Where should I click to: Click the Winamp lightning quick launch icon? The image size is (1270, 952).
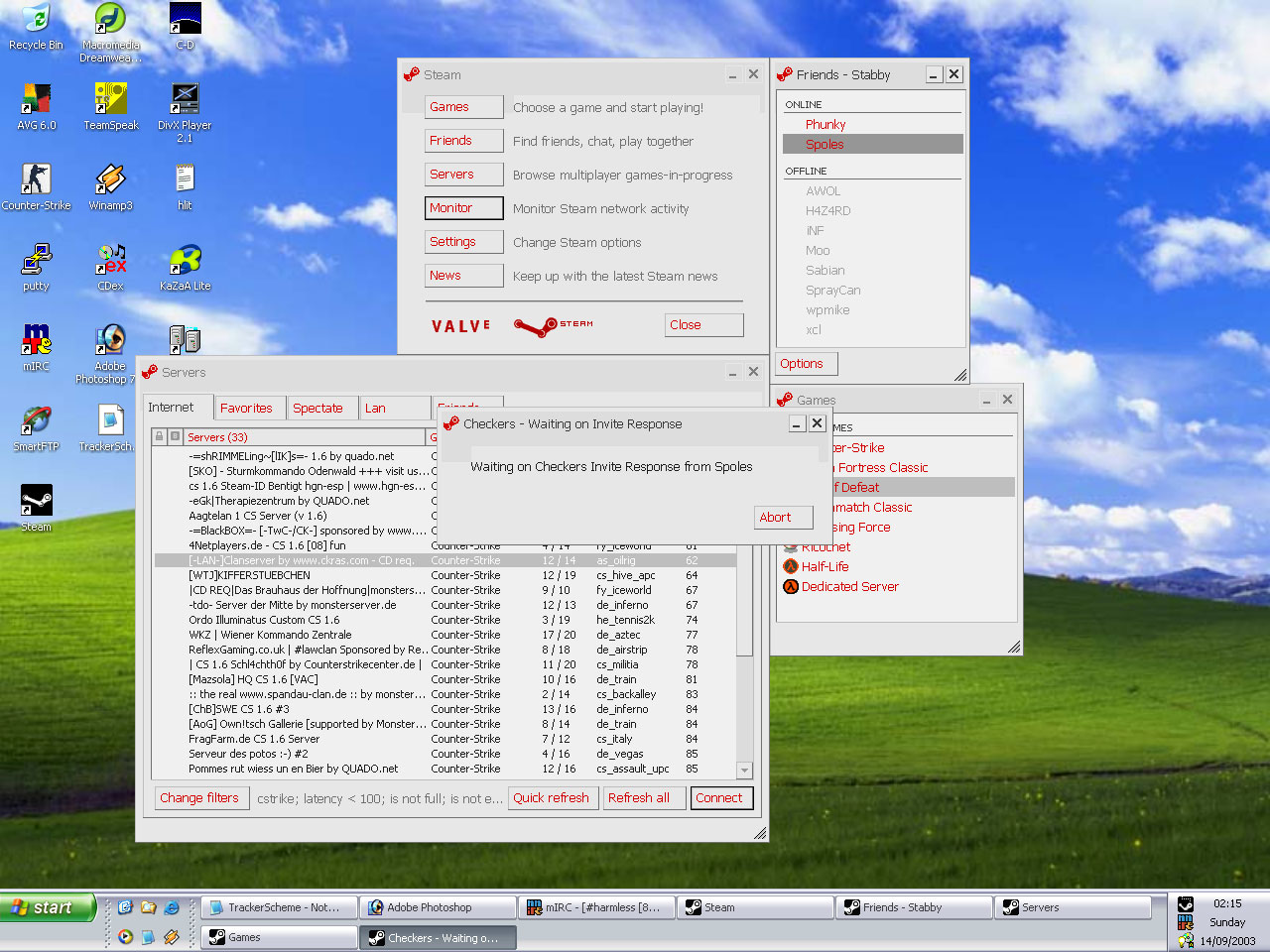click(171, 937)
